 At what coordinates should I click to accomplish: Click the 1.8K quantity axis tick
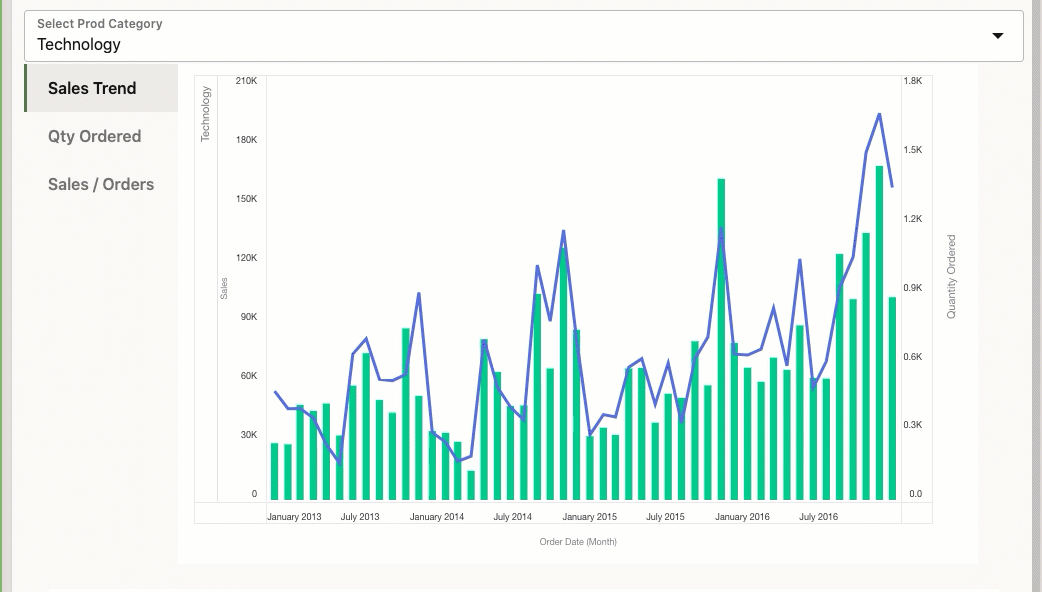coord(913,80)
